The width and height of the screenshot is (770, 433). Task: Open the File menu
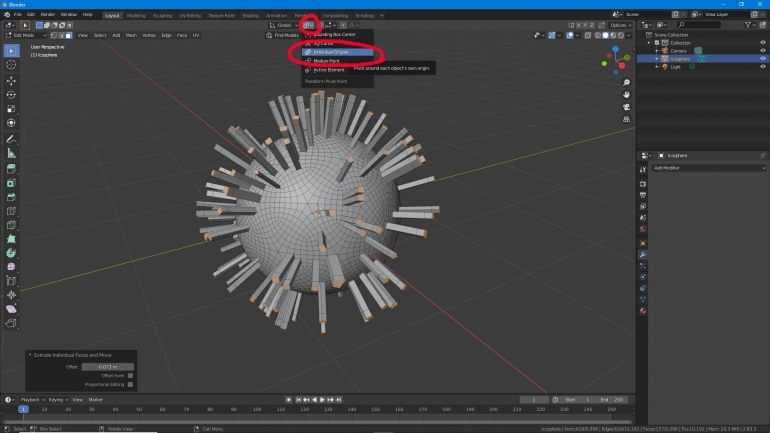[18, 15]
